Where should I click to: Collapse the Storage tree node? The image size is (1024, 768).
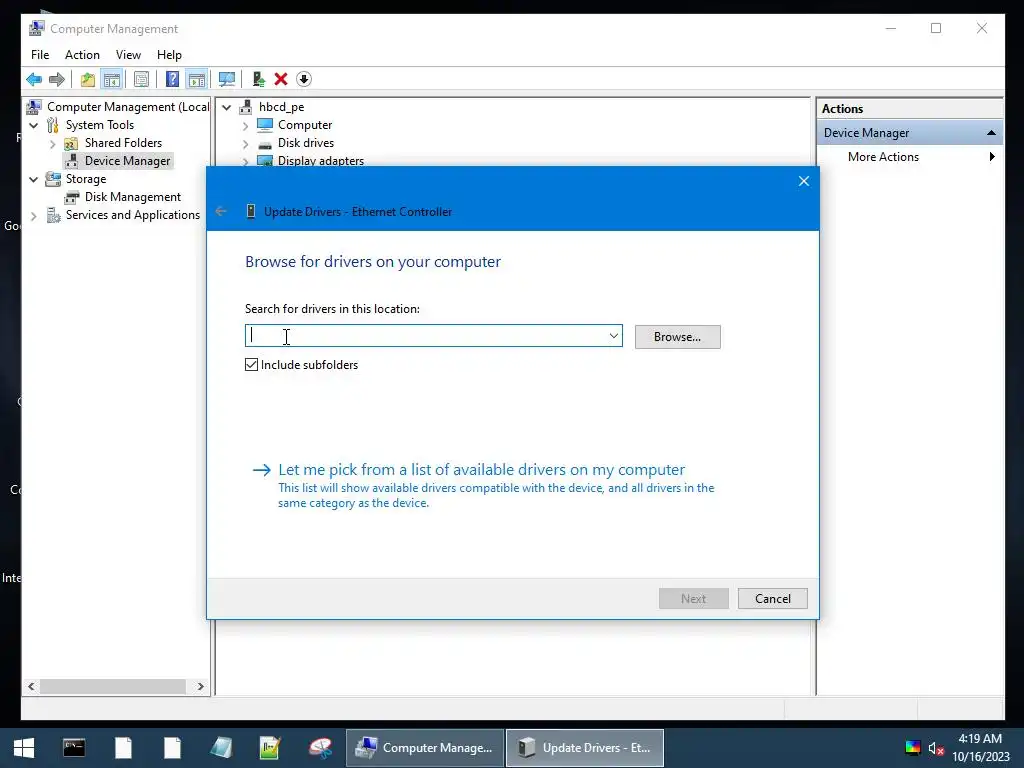tap(34, 179)
